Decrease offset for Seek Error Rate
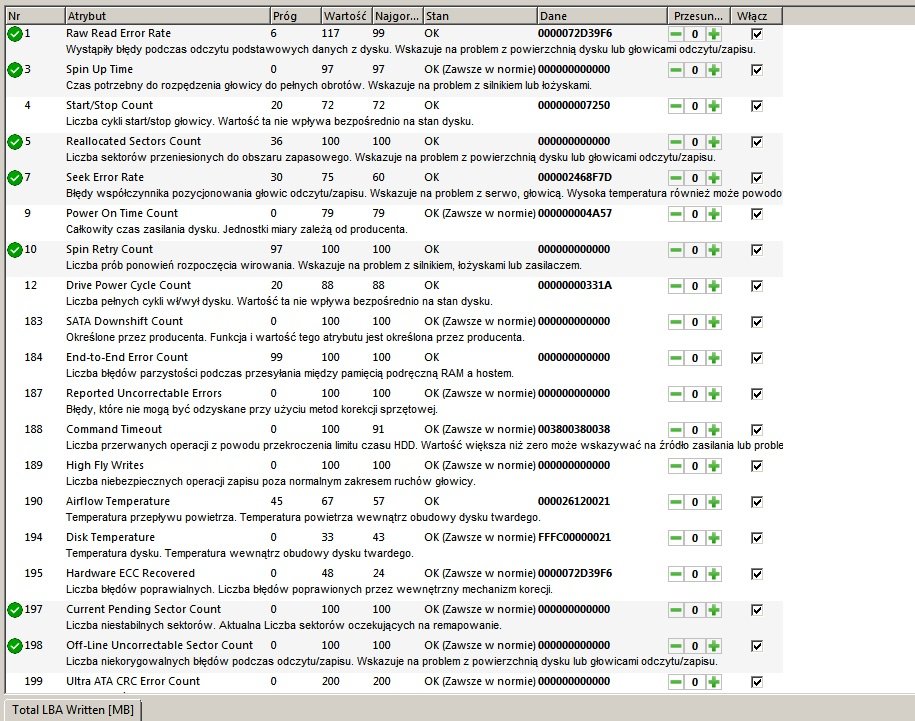The image size is (915, 721). 676,178
